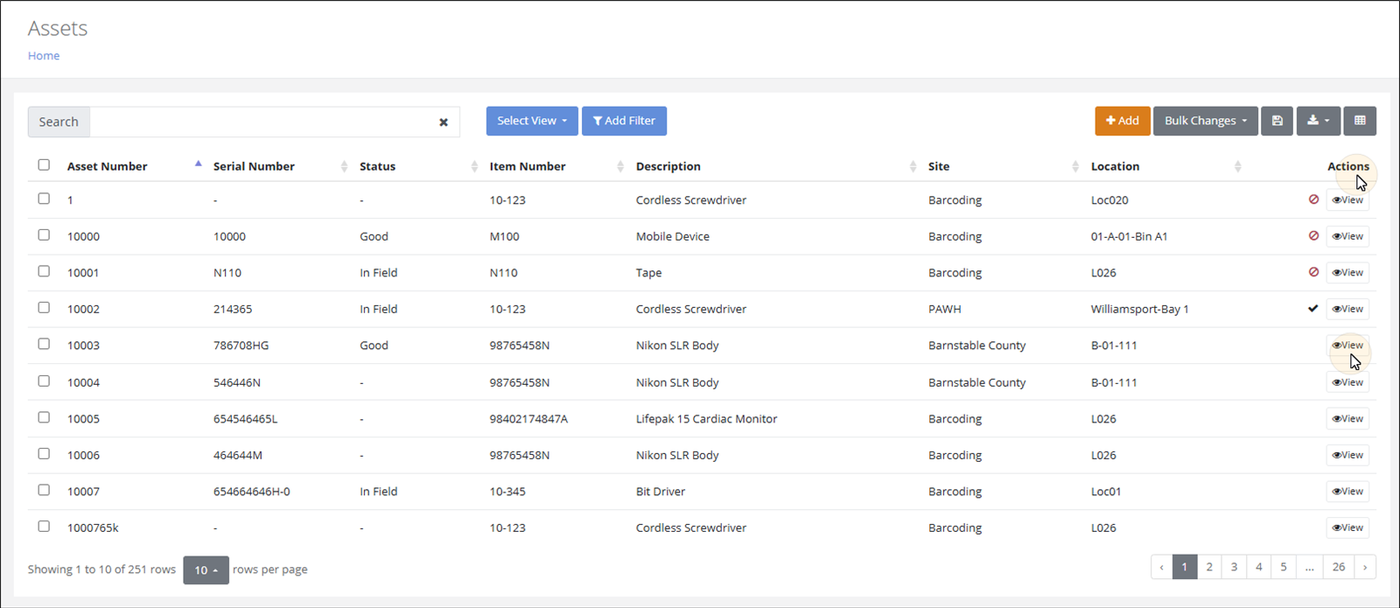
Task: Clear search with the X icon
Action: 443,122
